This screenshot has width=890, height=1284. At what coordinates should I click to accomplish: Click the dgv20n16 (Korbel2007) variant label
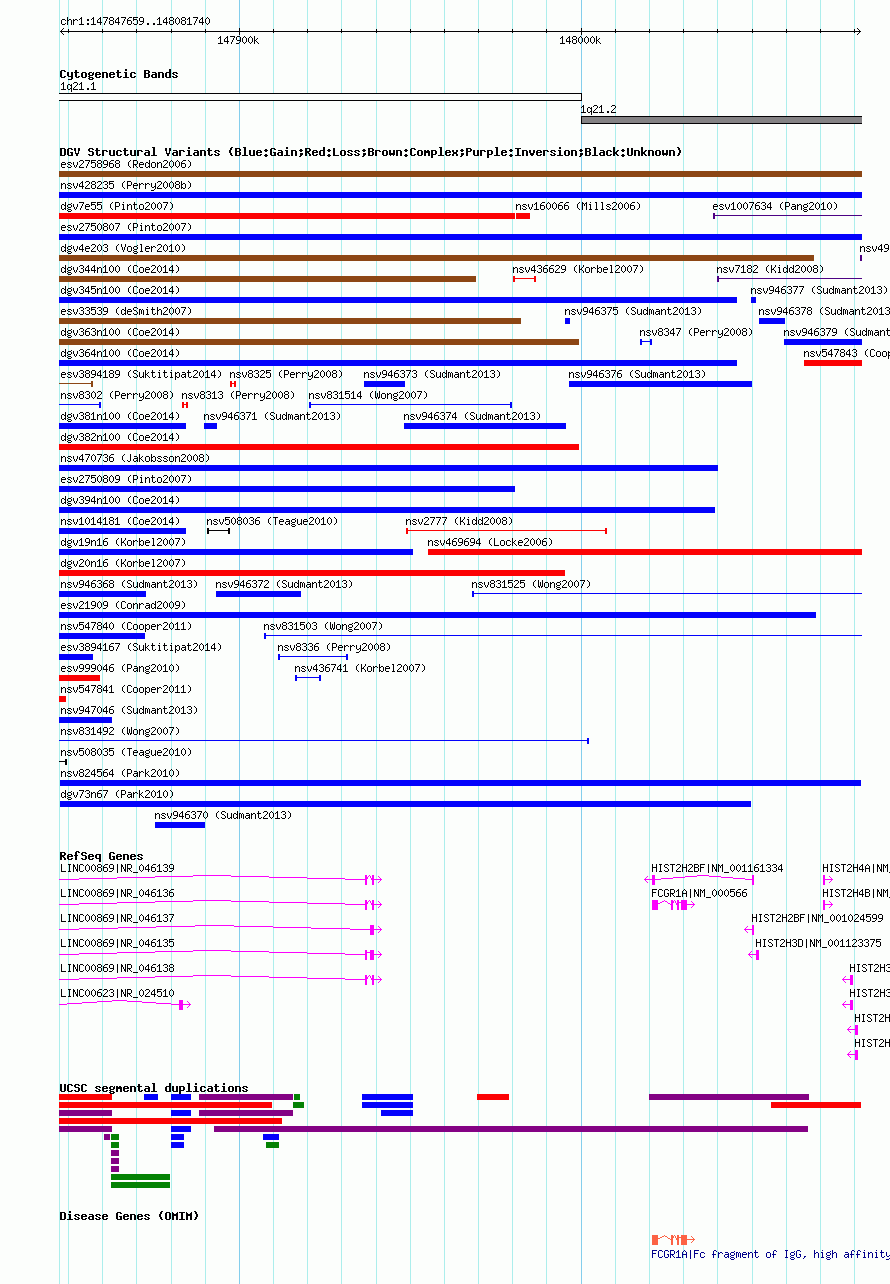click(123, 563)
